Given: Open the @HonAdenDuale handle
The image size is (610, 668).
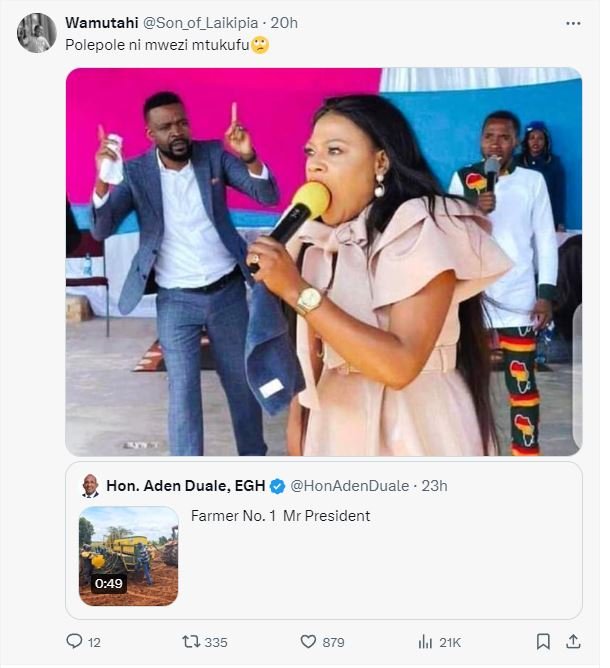Looking at the screenshot, I should (x=349, y=486).
